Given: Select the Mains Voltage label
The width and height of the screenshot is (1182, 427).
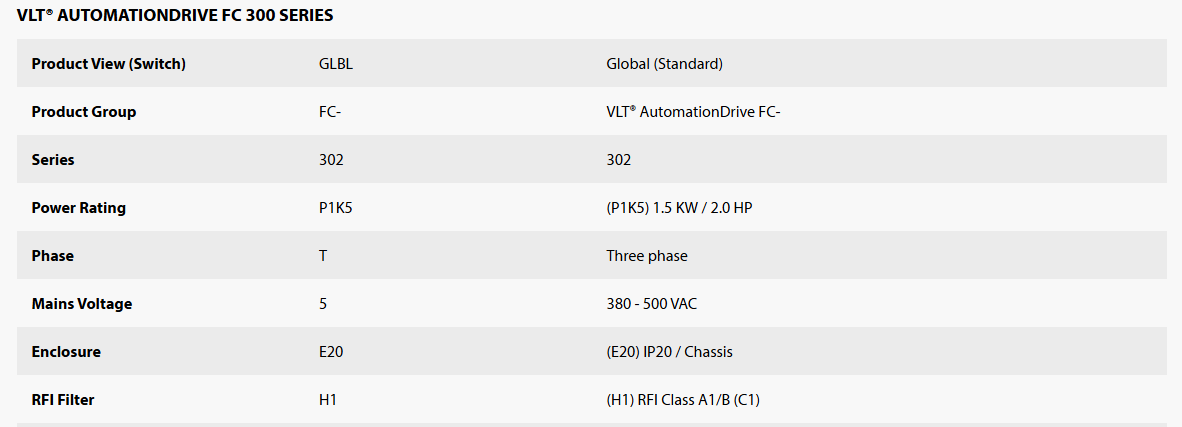Looking at the screenshot, I should tap(81, 304).
